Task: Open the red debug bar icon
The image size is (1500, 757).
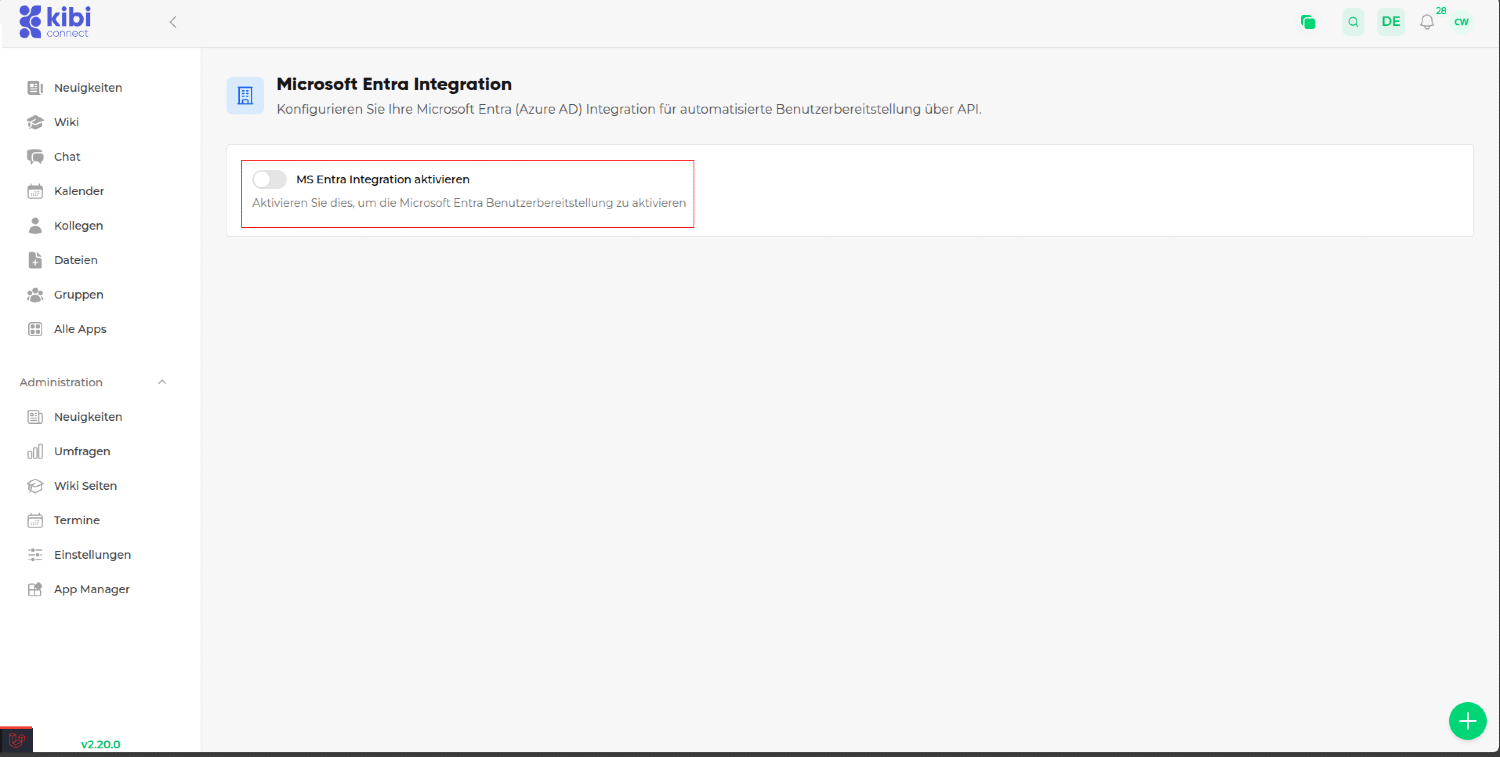Action: (17, 741)
